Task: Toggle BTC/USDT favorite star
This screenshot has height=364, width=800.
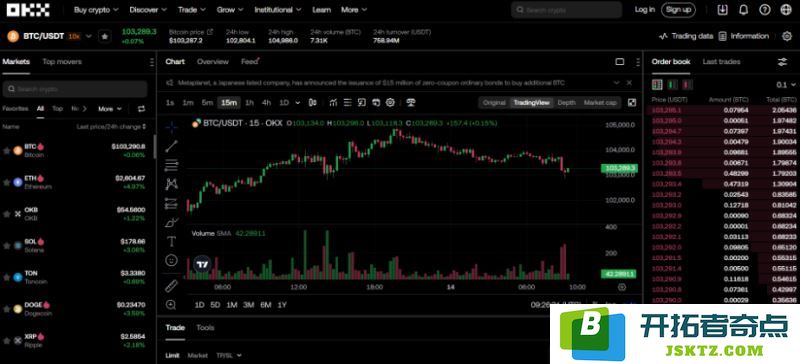Action: (x=105, y=36)
